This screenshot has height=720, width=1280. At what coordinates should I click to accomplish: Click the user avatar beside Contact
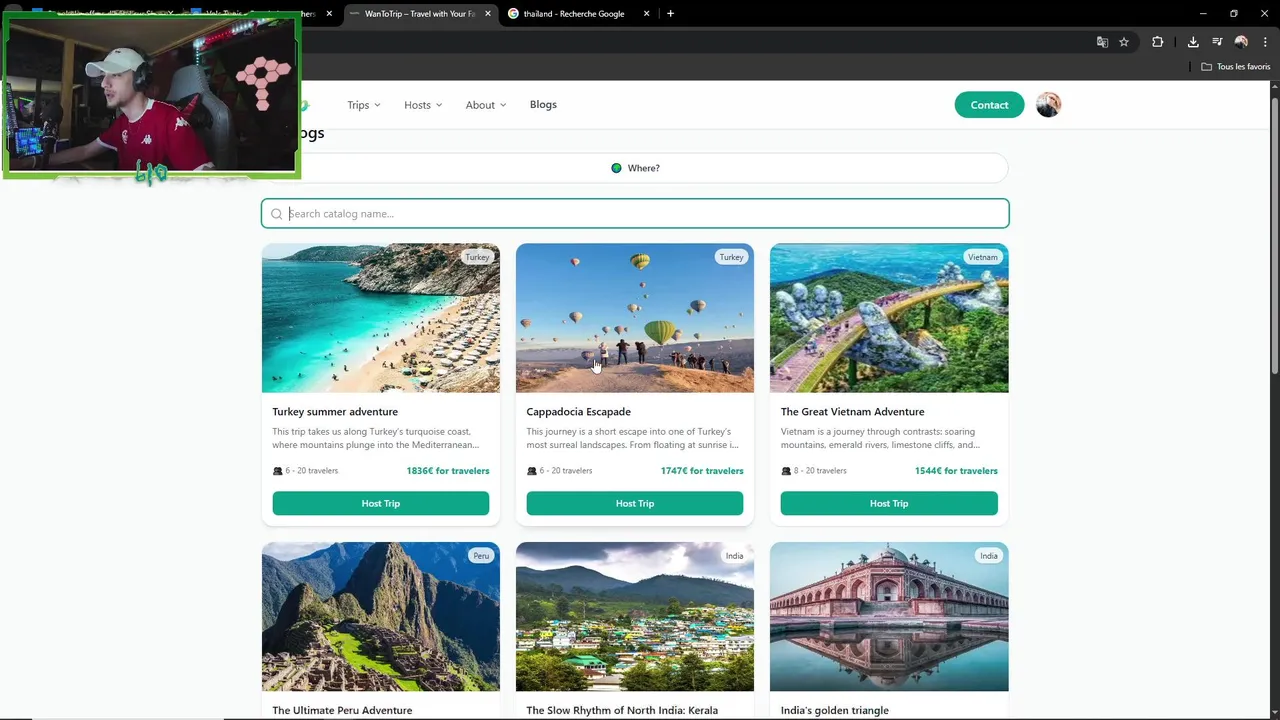pyautogui.click(x=1048, y=105)
